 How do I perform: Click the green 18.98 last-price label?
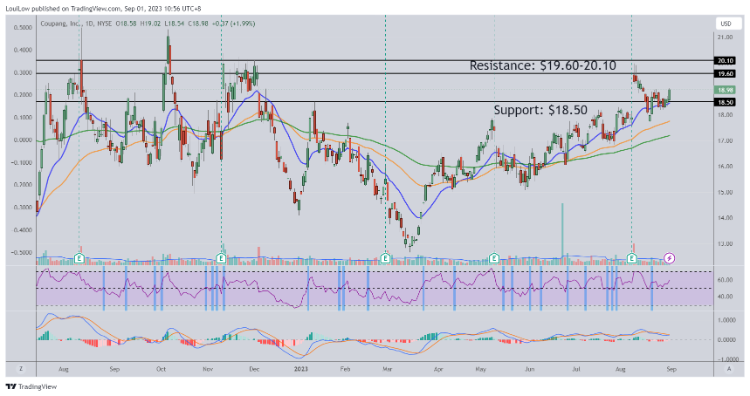point(725,90)
